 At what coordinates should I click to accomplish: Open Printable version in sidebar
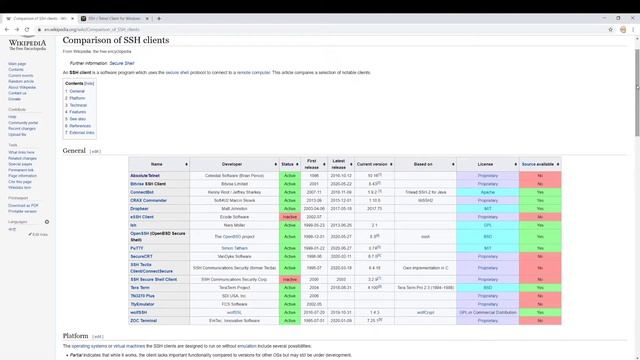tap(22, 211)
